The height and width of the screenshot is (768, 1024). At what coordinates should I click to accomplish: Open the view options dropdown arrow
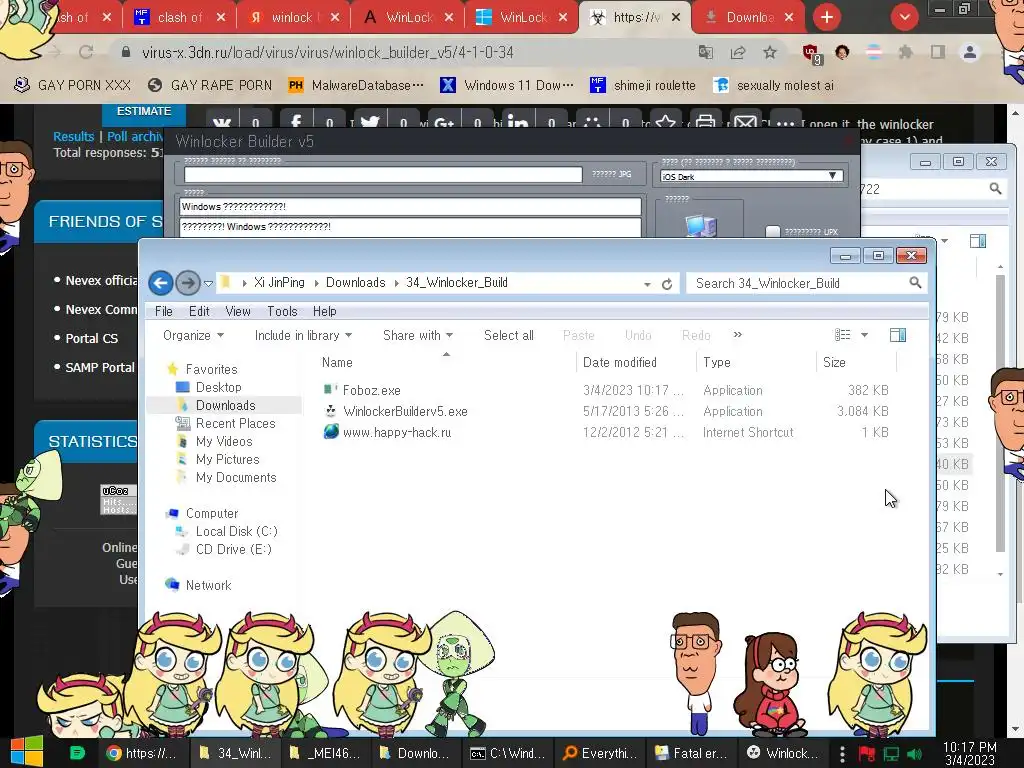tap(865, 335)
